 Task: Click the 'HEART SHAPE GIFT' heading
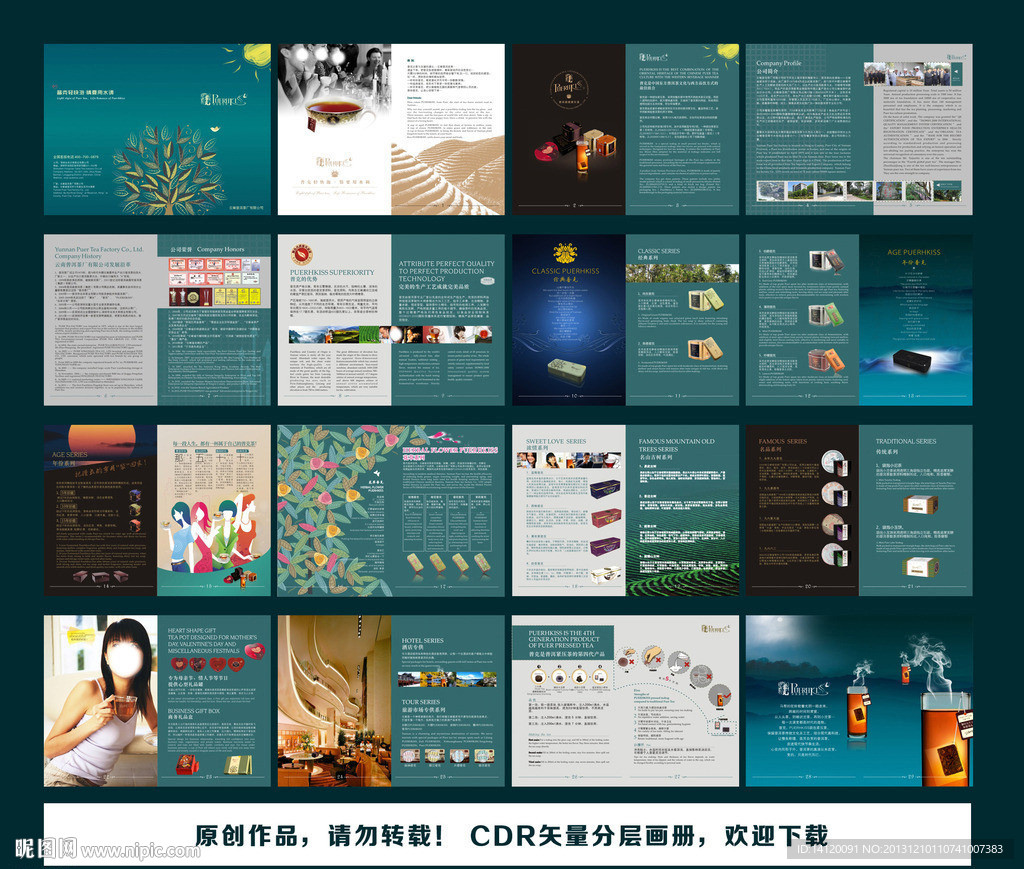pos(192,631)
